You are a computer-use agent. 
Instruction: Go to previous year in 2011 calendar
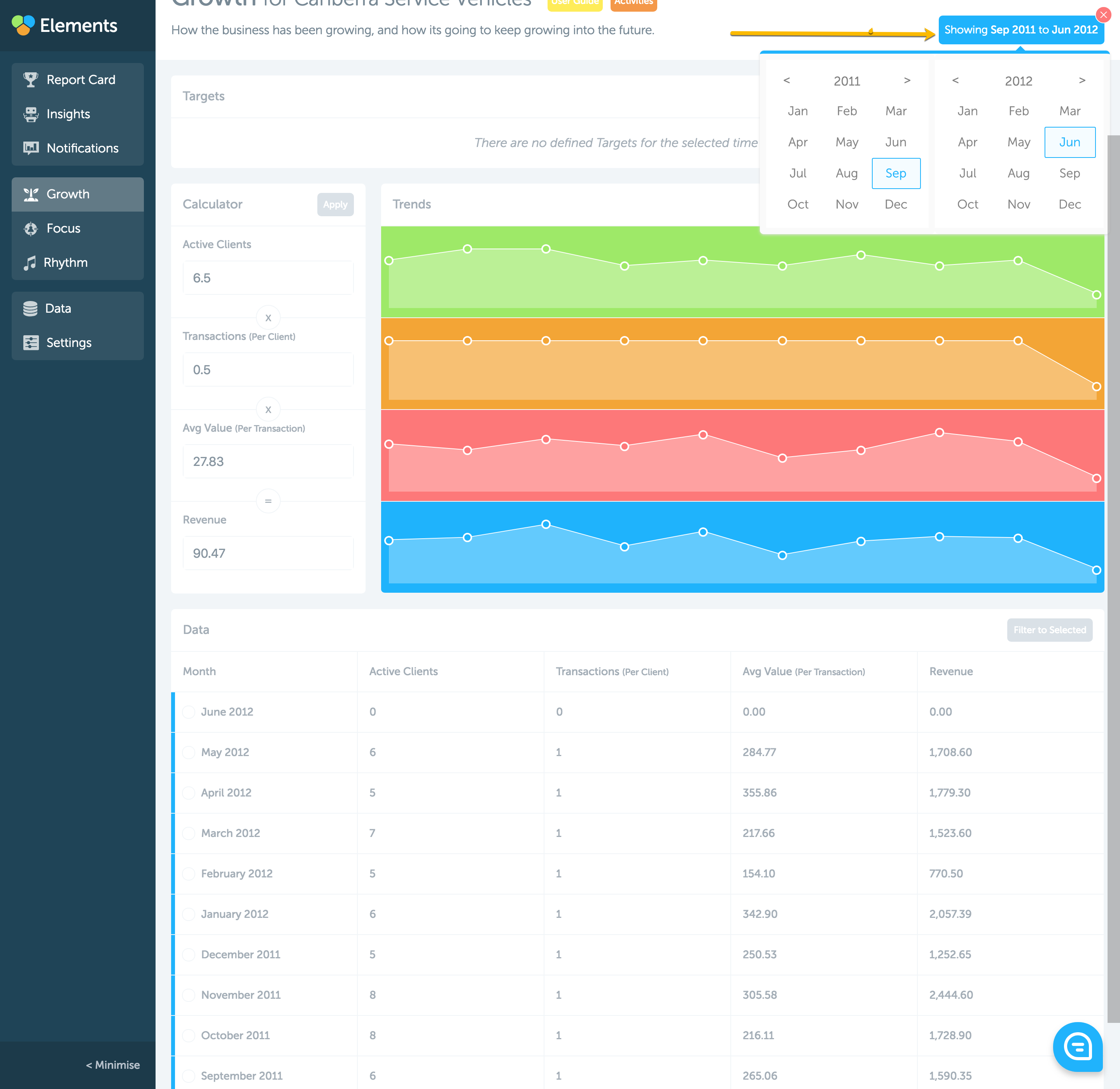(786, 80)
